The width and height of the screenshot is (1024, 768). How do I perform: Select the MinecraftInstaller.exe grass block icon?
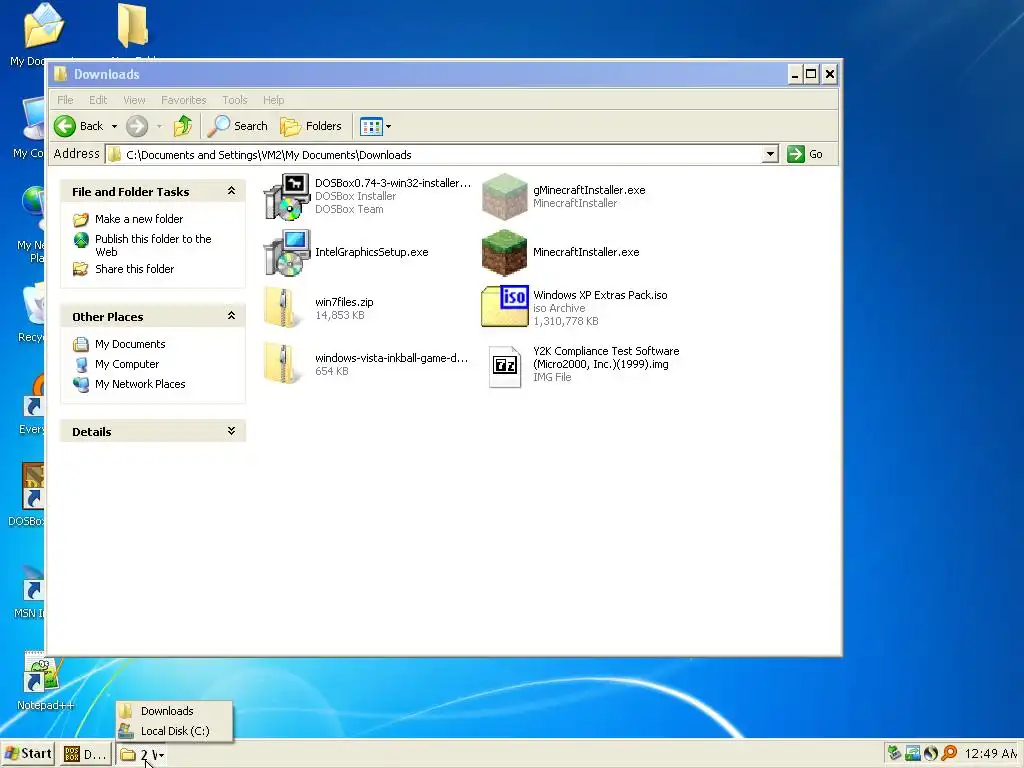504,253
